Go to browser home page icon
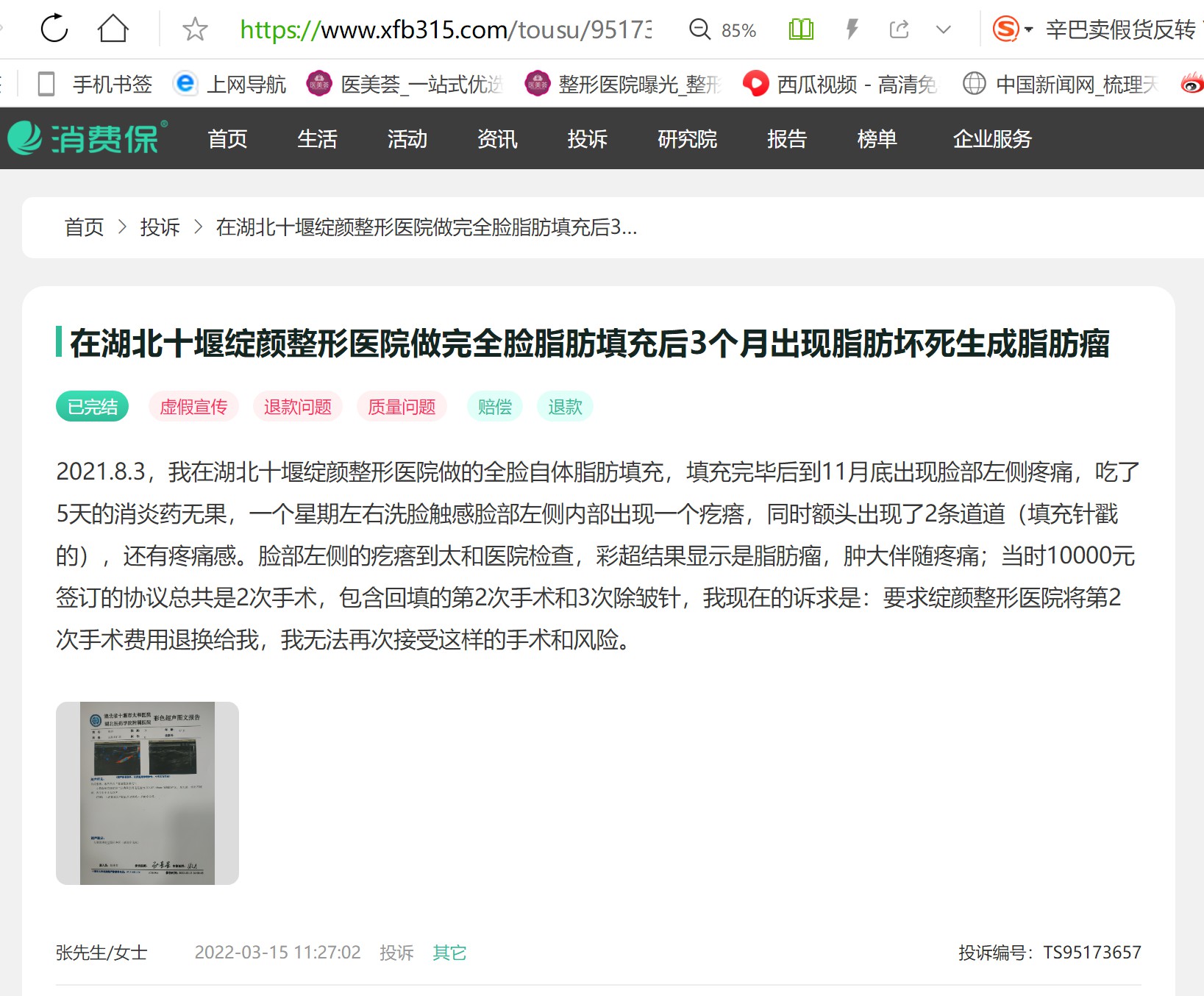1204x996 pixels. pos(113,29)
